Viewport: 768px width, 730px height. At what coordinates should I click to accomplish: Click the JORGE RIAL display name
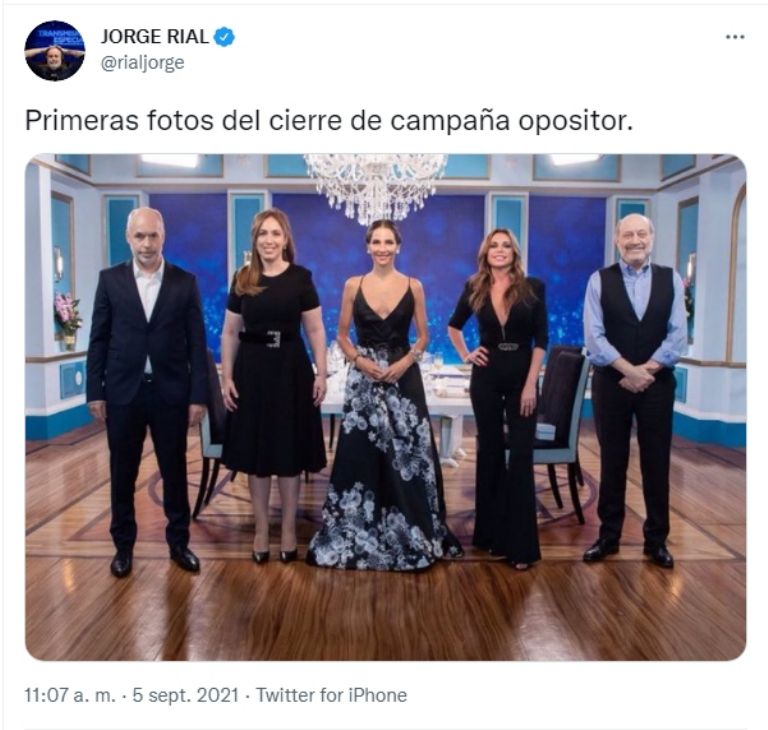(155, 37)
